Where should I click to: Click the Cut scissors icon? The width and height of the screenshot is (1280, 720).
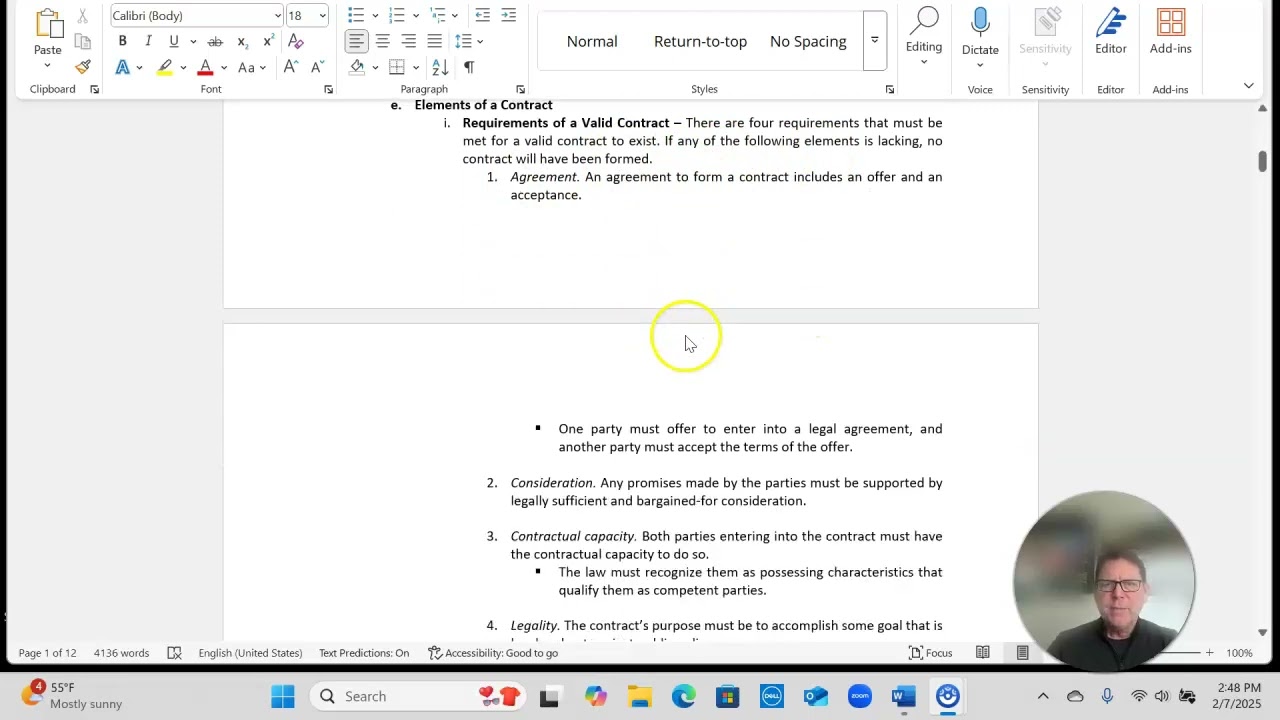pos(82,16)
